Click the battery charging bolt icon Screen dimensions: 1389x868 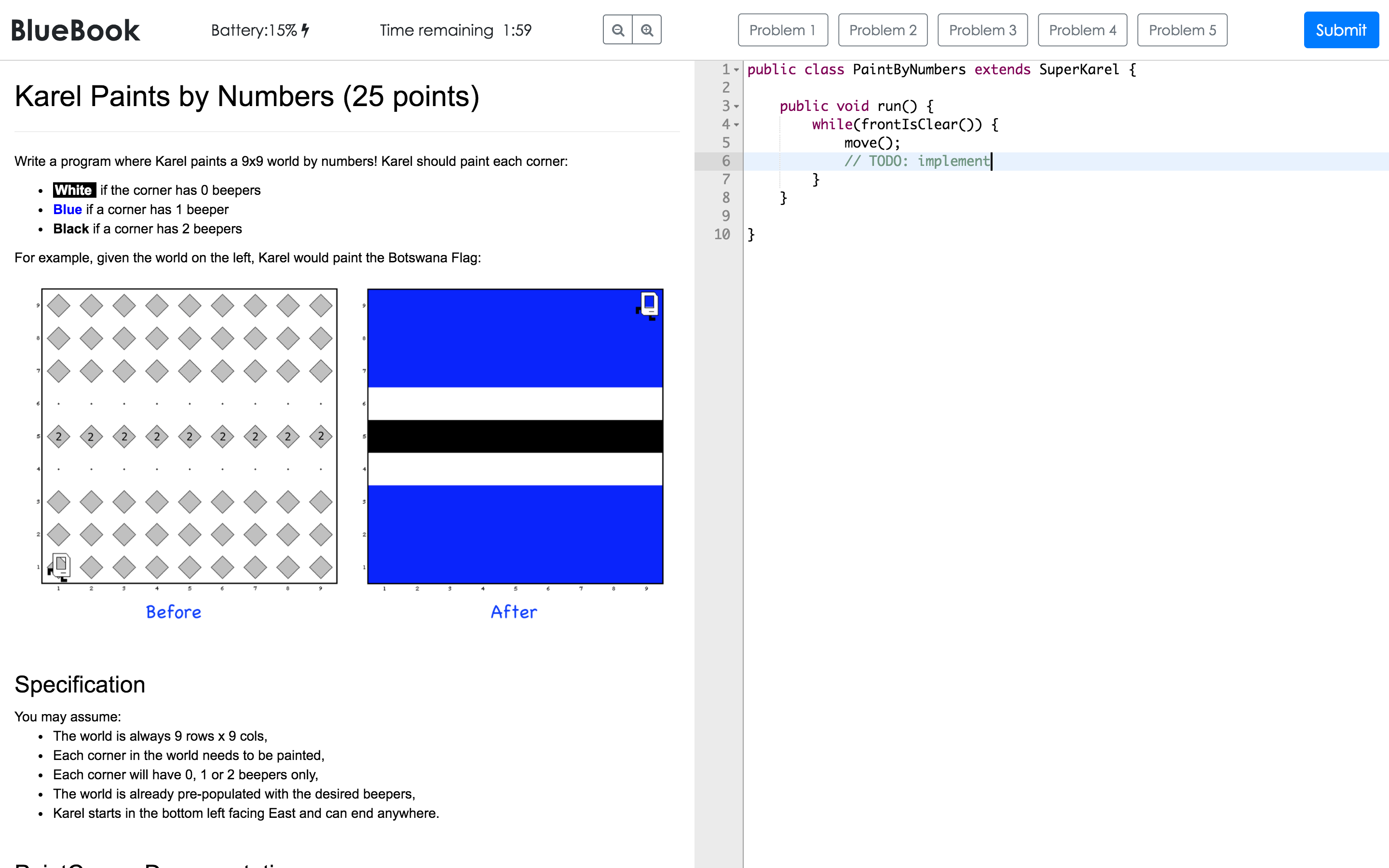click(305, 30)
